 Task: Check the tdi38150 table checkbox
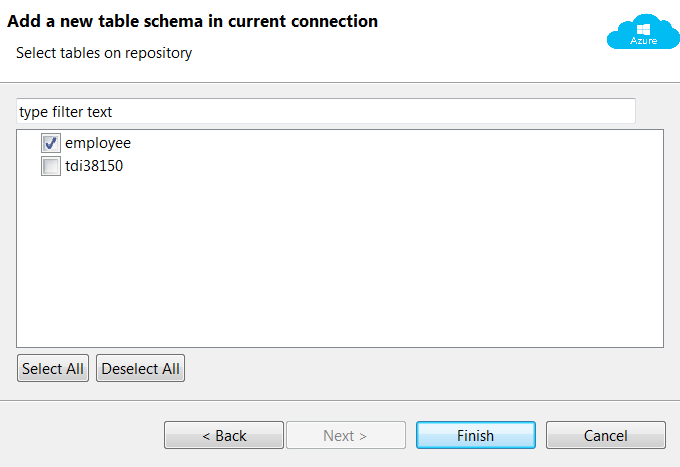(51, 166)
